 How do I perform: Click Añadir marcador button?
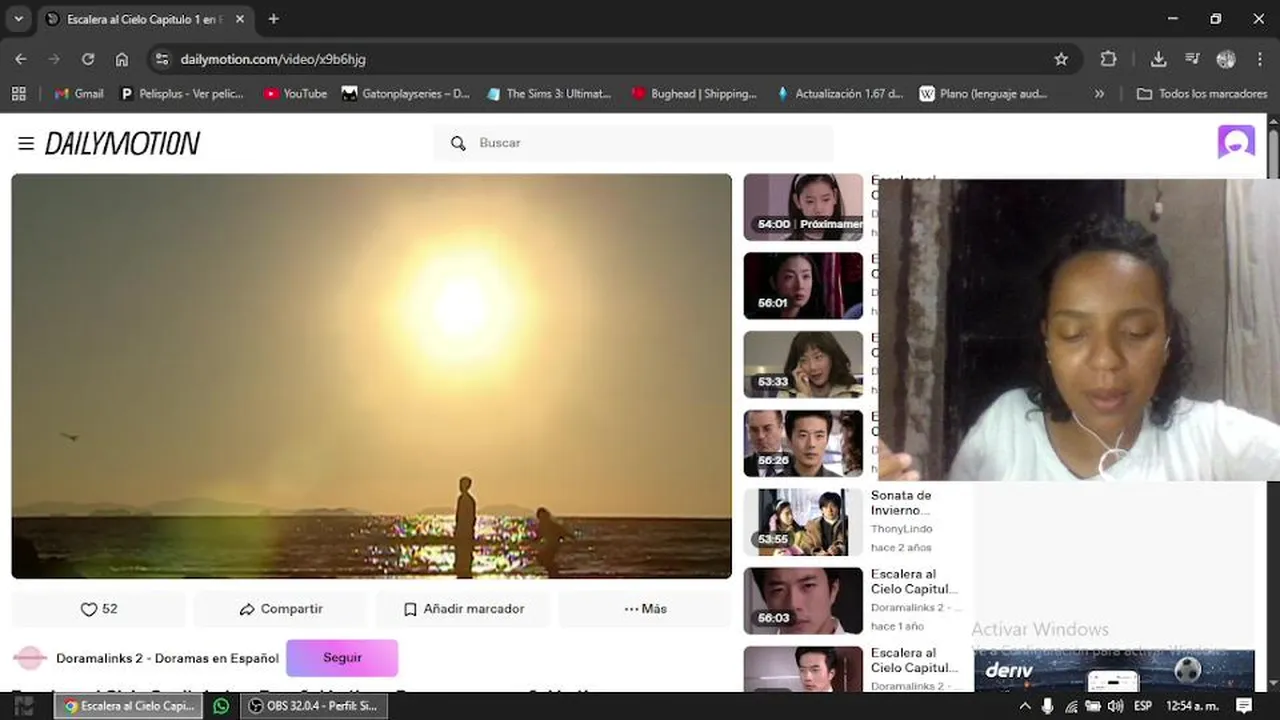tap(463, 609)
